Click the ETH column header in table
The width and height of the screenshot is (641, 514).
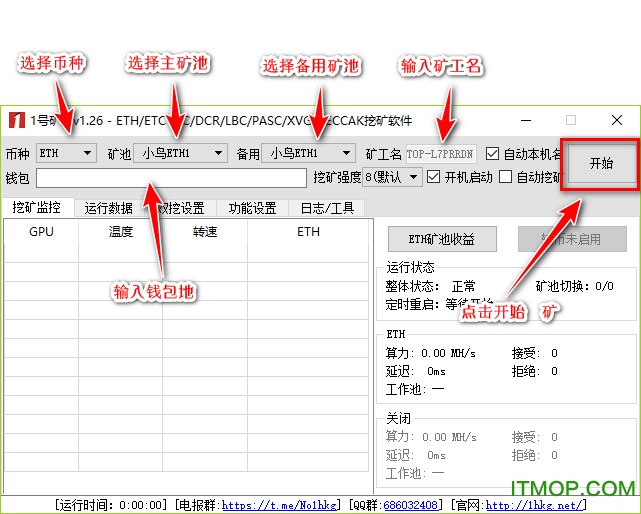point(308,232)
